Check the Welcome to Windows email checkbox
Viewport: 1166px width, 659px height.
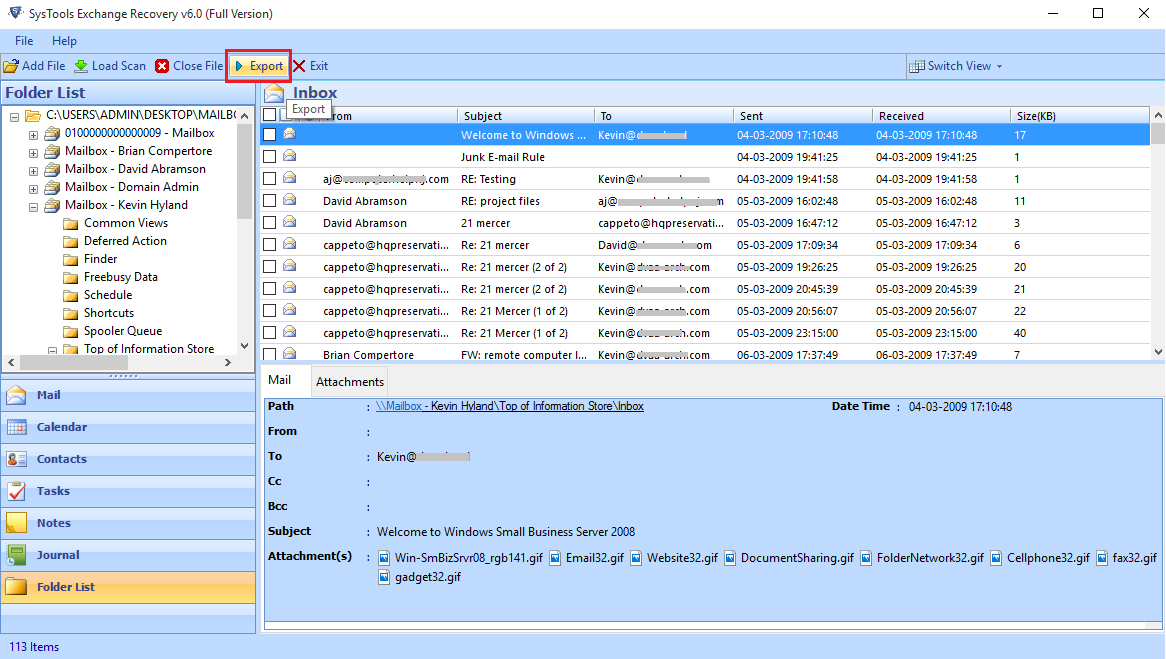click(269, 135)
